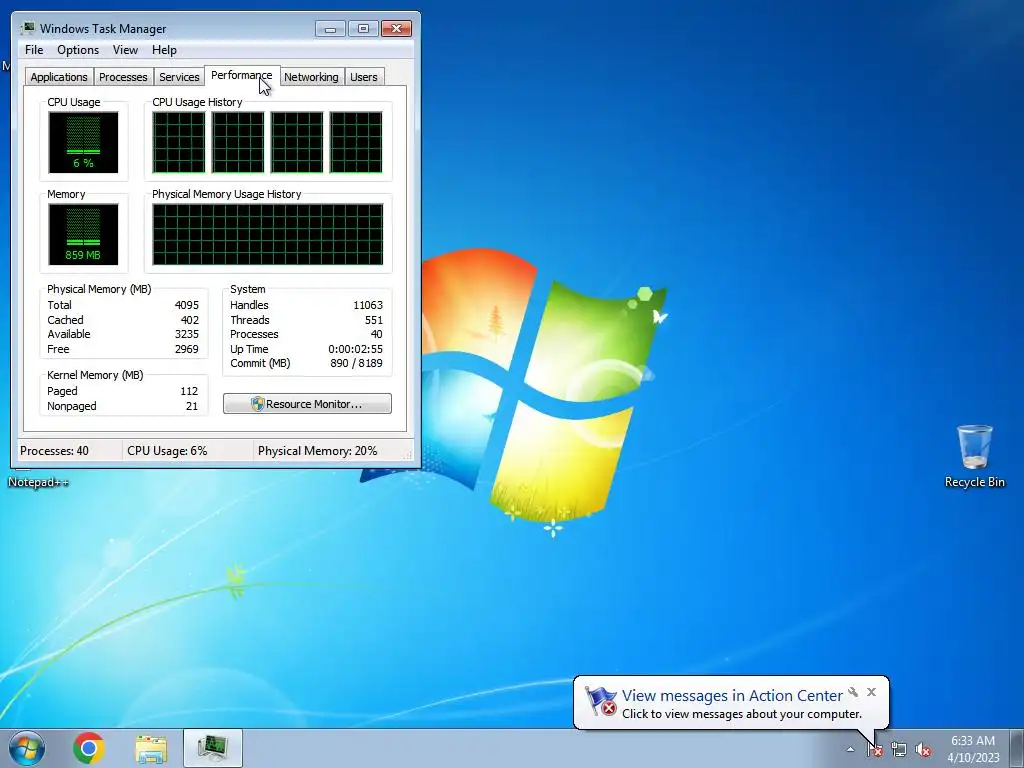Switch to the Services tab

coord(179,77)
